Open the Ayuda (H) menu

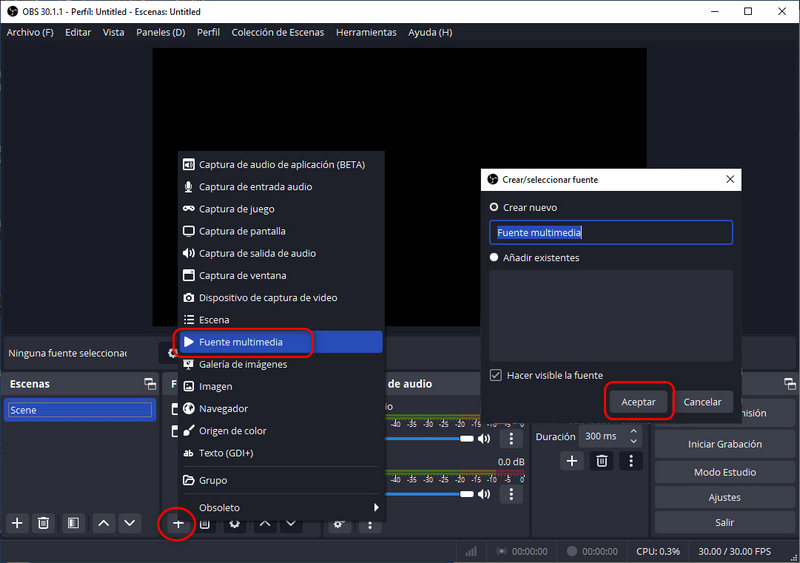pyautogui.click(x=430, y=32)
